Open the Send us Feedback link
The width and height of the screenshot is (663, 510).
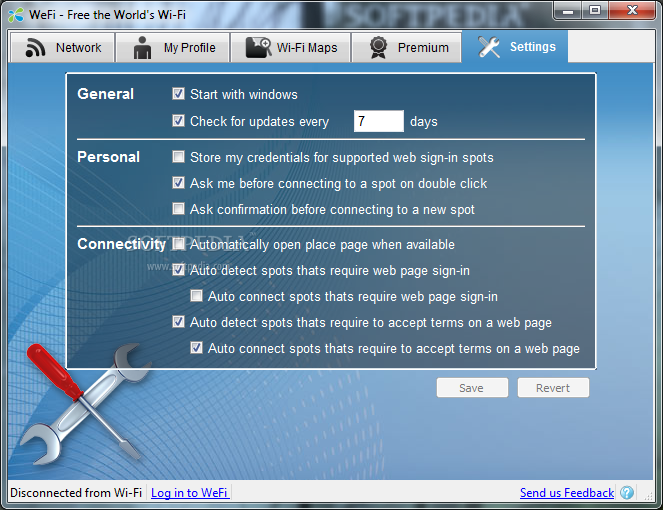[x=567, y=493]
